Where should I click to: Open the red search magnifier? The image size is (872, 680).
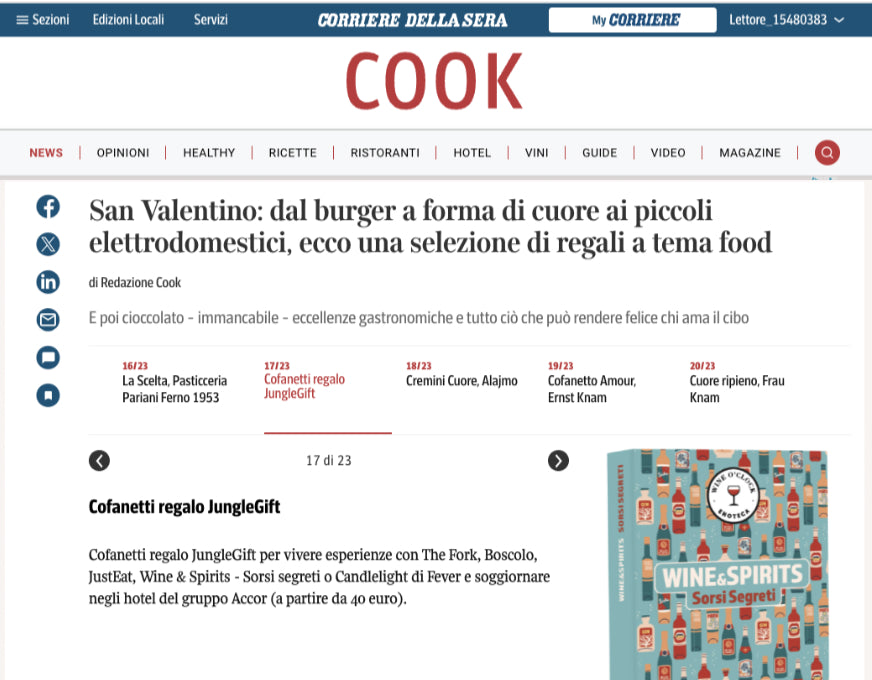tap(827, 152)
